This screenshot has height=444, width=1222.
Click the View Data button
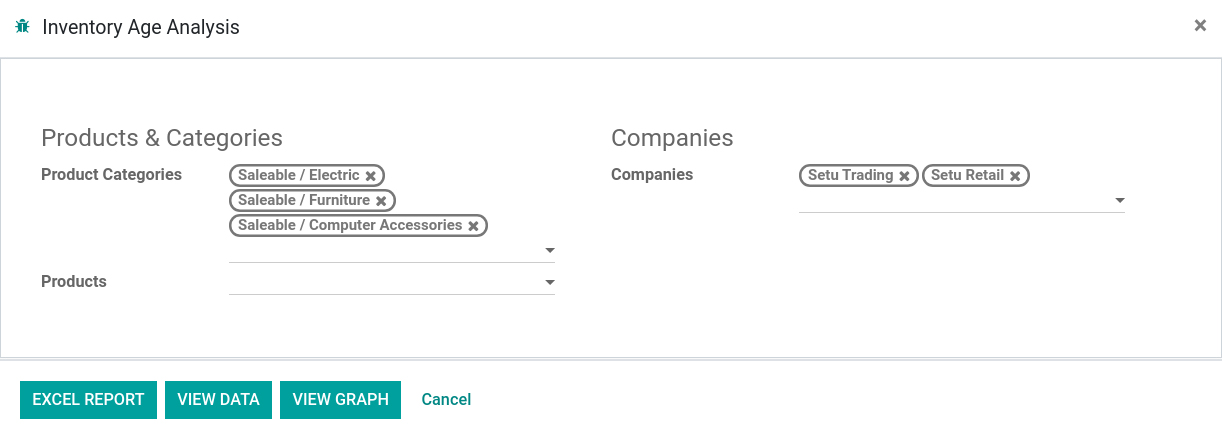click(x=218, y=400)
